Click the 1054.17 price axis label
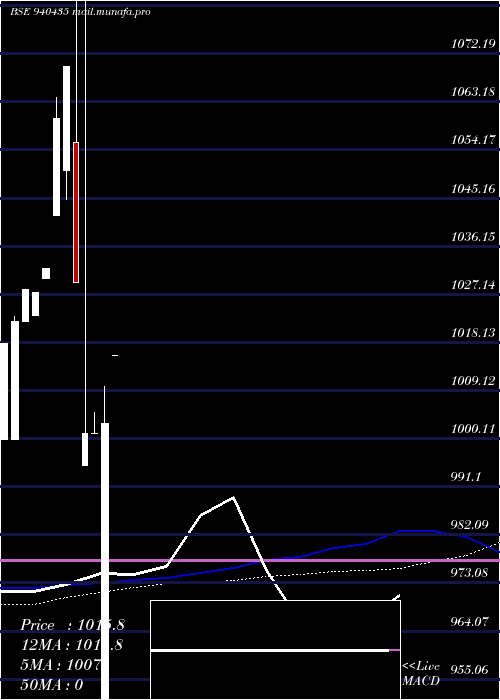 [473, 140]
